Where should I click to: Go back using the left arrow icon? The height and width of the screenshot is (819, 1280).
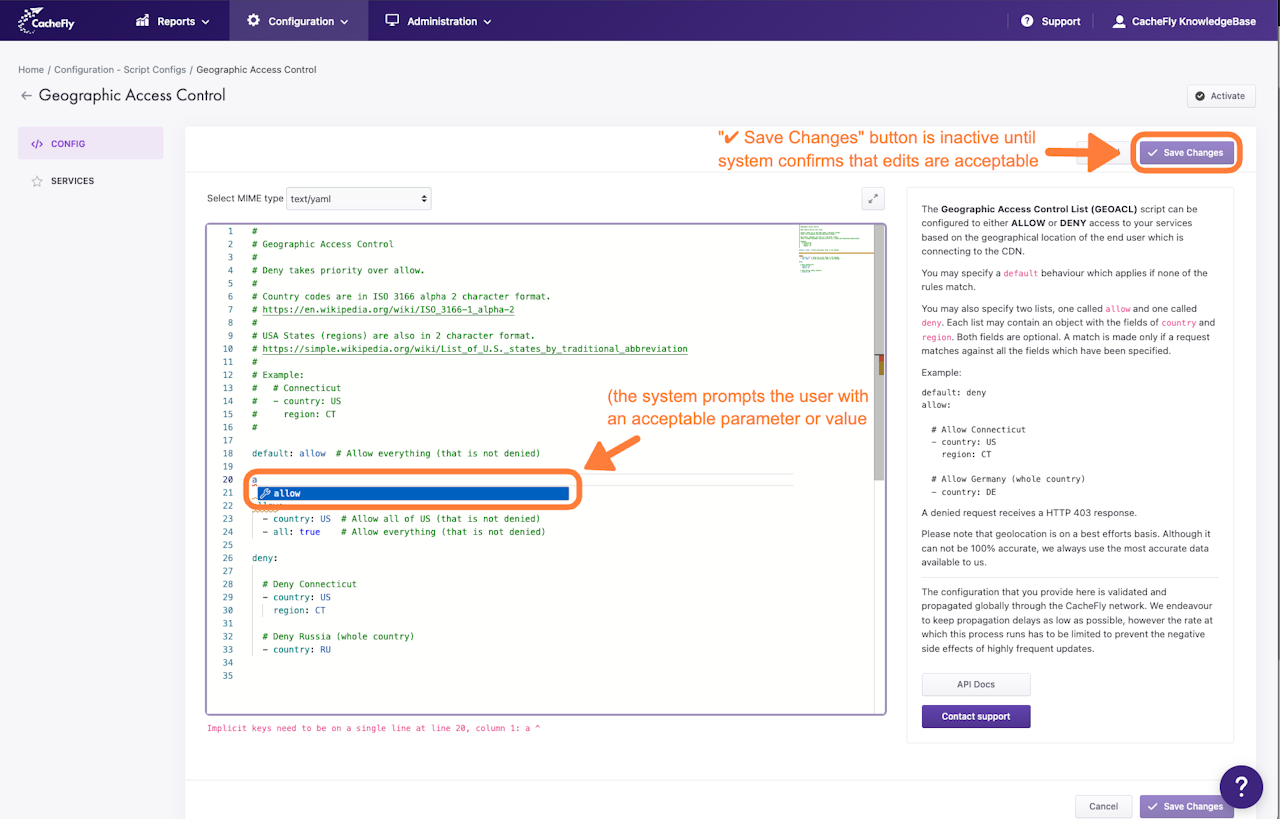pyautogui.click(x=26, y=96)
